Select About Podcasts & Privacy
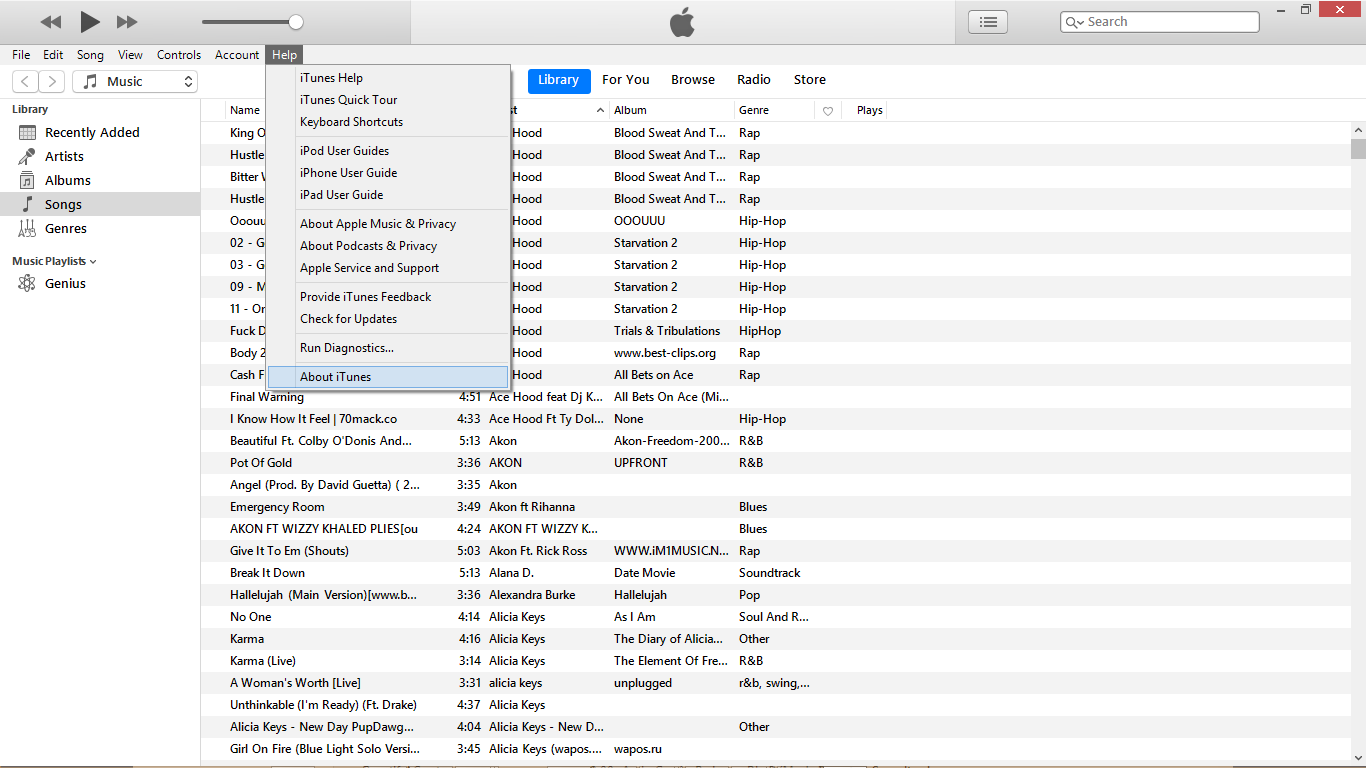Screen dimensions: 1366x768 click(x=388, y=246)
